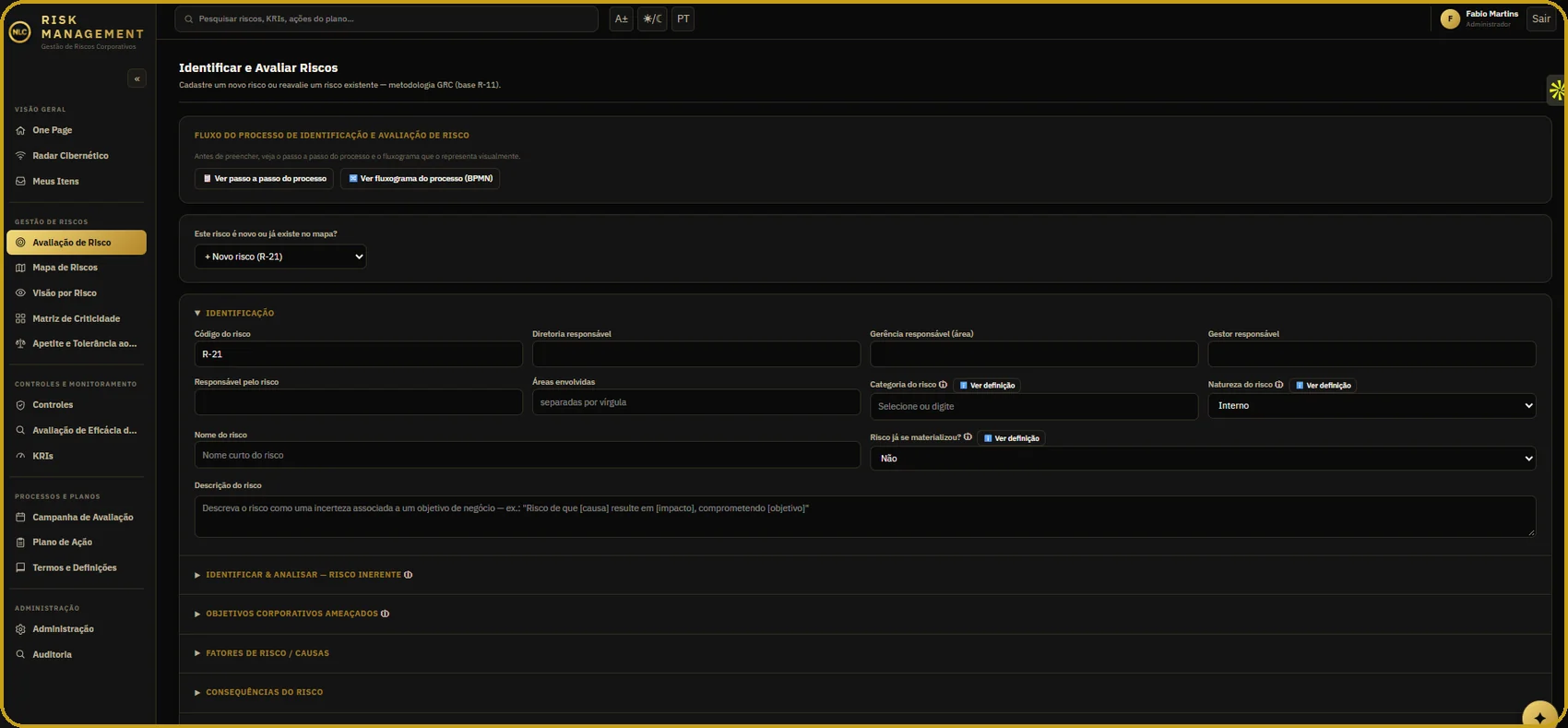Screen dimensions: 1568x728
Task: Open the font size A± control
Action: (x=622, y=18)
